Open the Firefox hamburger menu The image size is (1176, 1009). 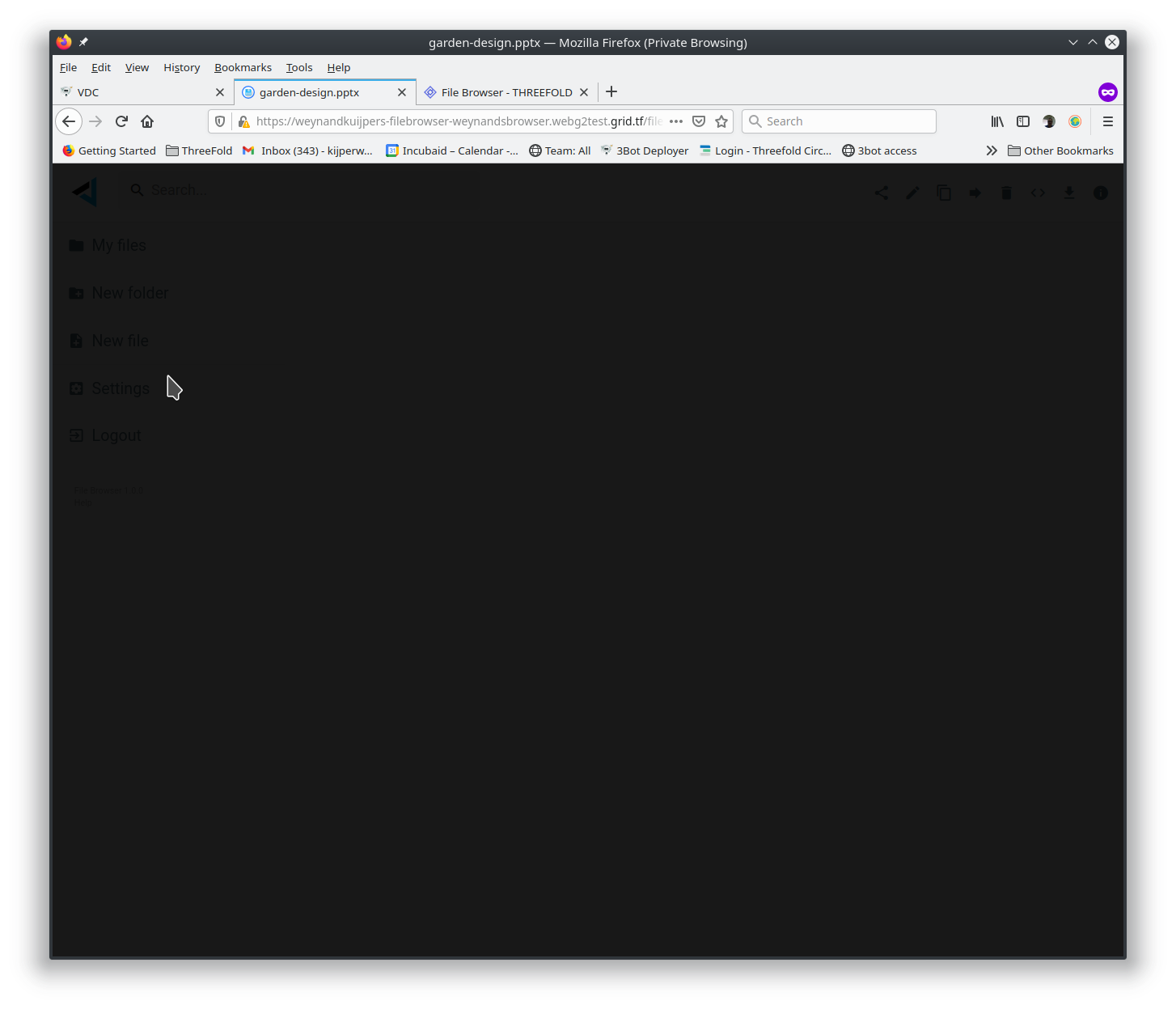(x=1108, y=121)
